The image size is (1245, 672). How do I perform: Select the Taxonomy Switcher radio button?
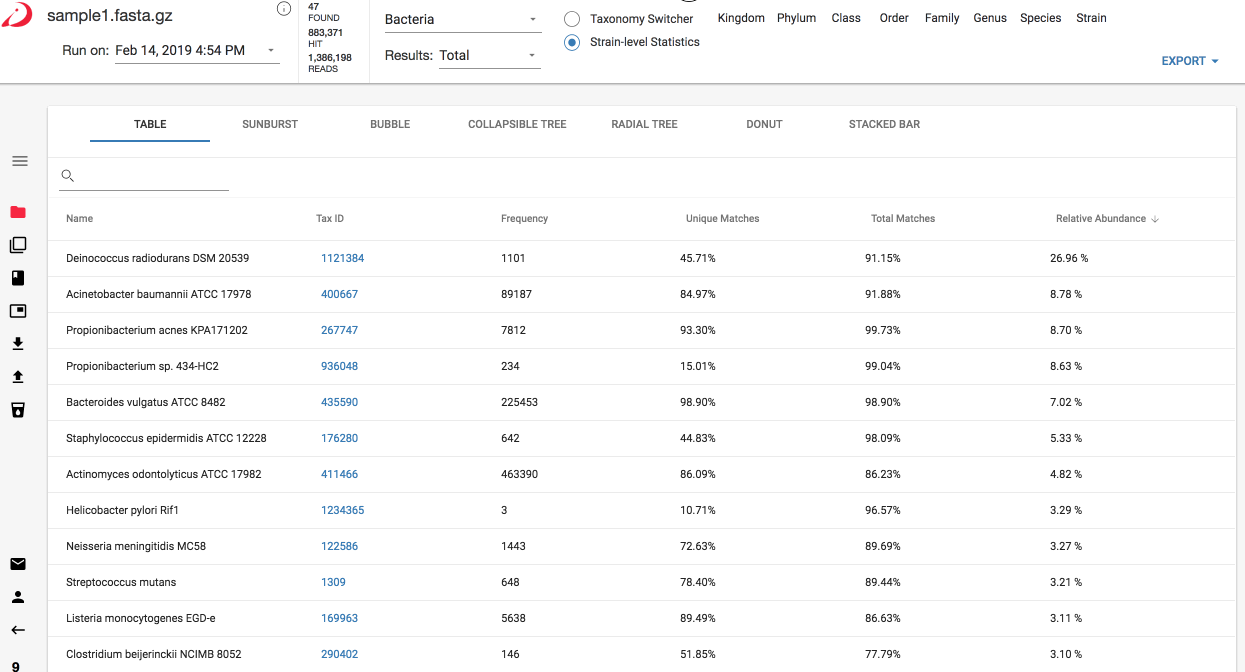click(572, 19)
